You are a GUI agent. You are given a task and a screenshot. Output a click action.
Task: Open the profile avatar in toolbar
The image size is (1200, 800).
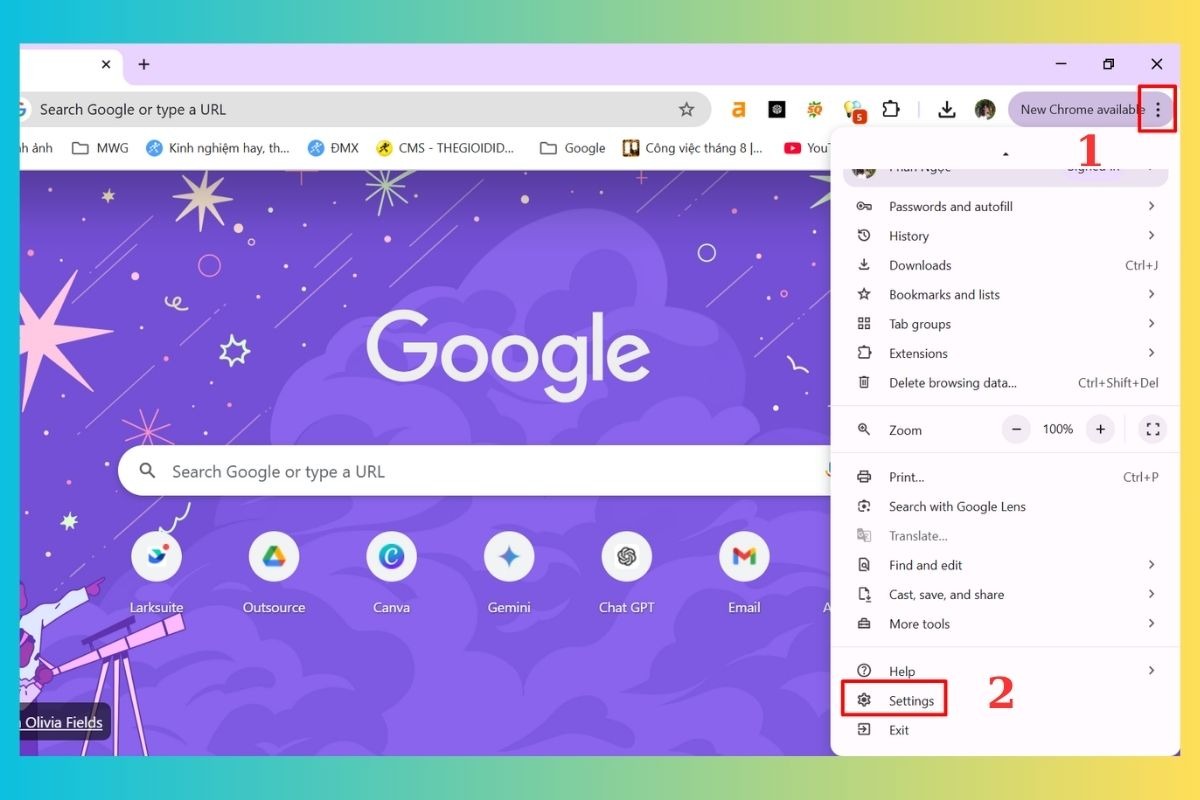(985, 110)
